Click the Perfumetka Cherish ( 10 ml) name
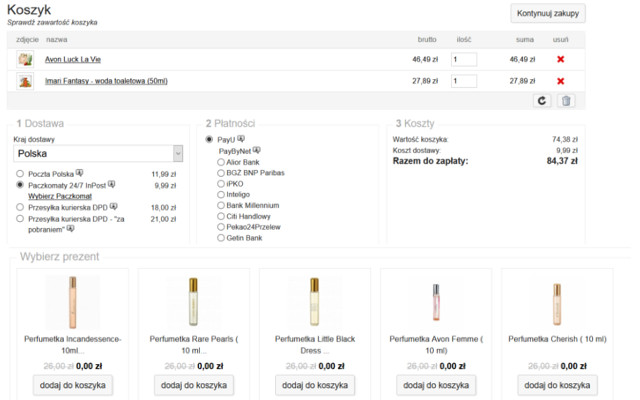The width and height of the screenshot is (640, 400). pyautogui.click(x=557, y=339)
